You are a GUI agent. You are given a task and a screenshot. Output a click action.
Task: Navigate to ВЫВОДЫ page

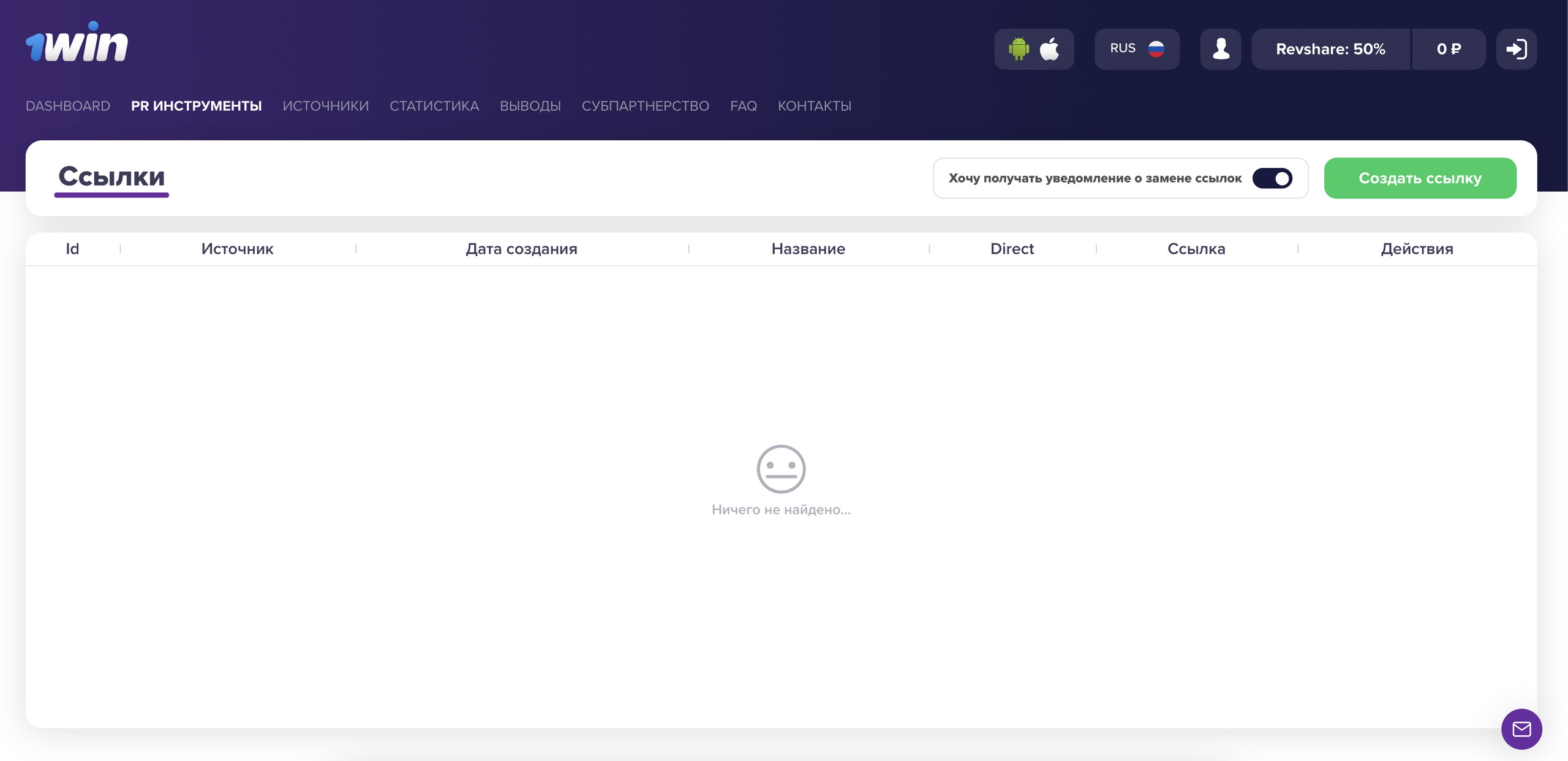(x=530, y=106)
